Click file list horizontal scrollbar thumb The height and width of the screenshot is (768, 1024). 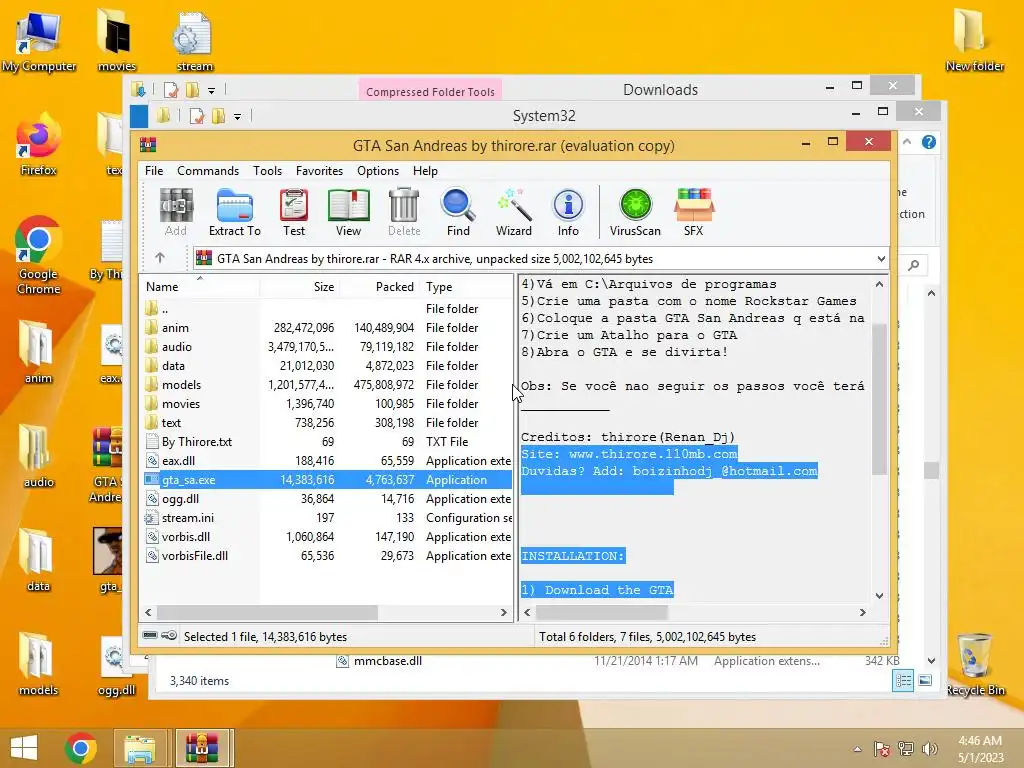pyautogui.click(x=267, y=612)
